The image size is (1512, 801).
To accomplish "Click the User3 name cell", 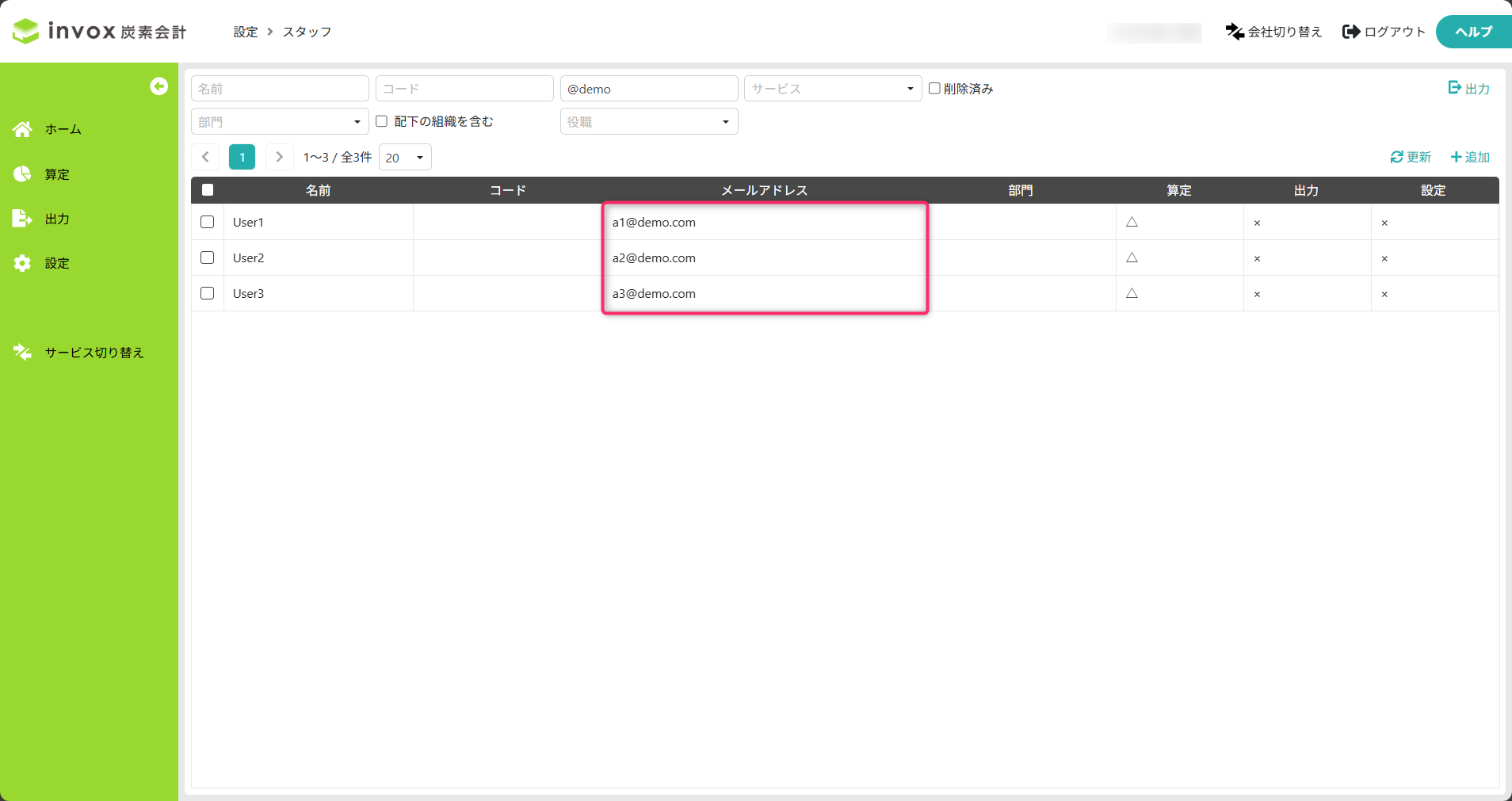I will click(319, 293).
